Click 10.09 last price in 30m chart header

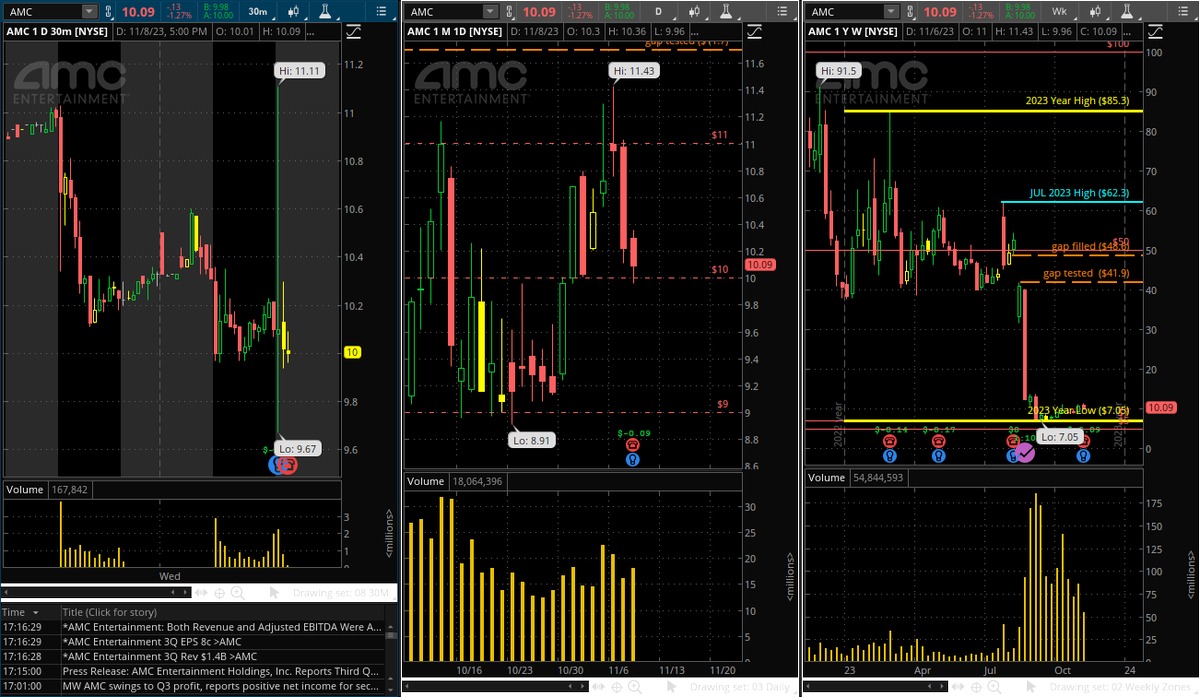coord(138,12)
